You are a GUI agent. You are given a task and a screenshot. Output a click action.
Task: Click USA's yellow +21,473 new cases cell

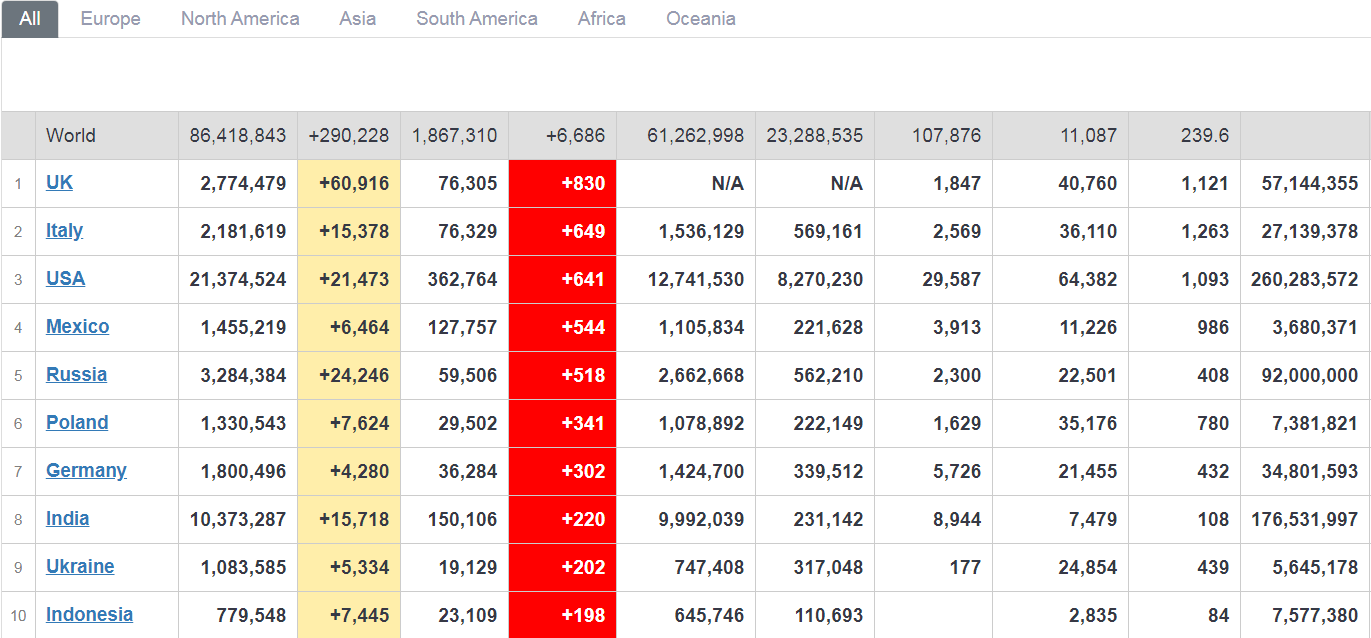[x=349, y=280]
